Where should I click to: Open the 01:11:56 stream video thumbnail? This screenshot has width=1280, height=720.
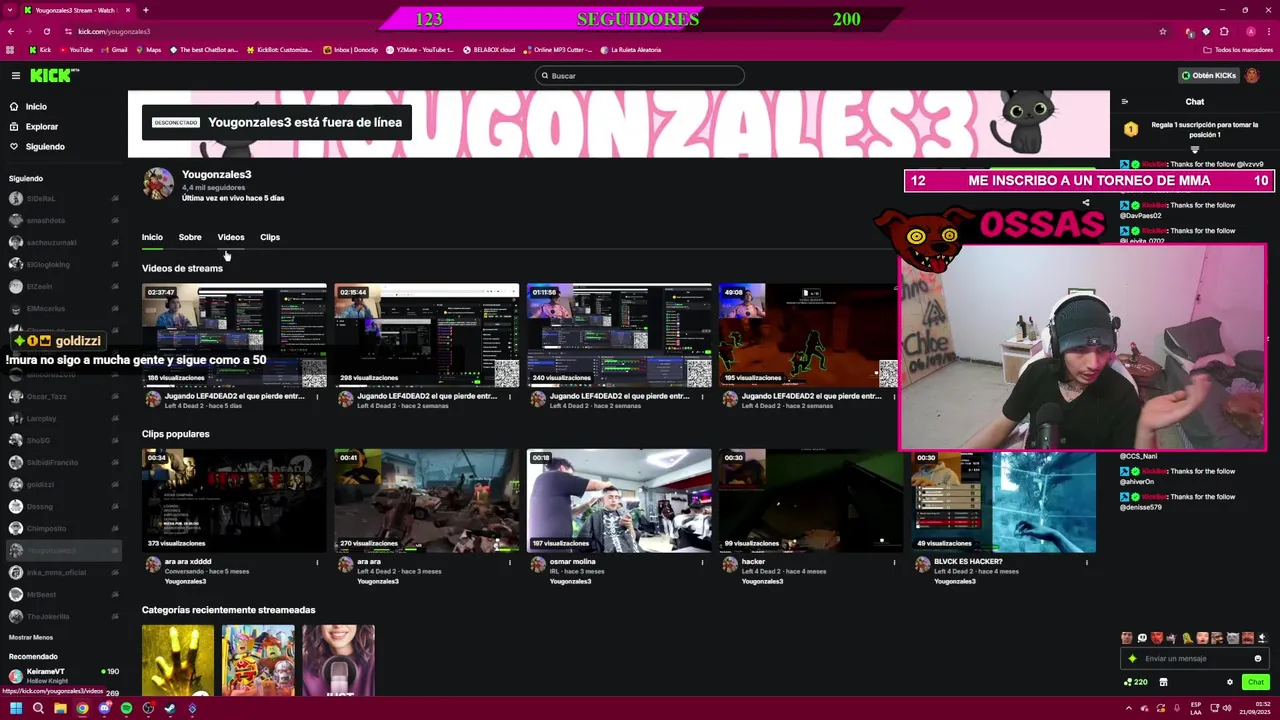[619, 336]
